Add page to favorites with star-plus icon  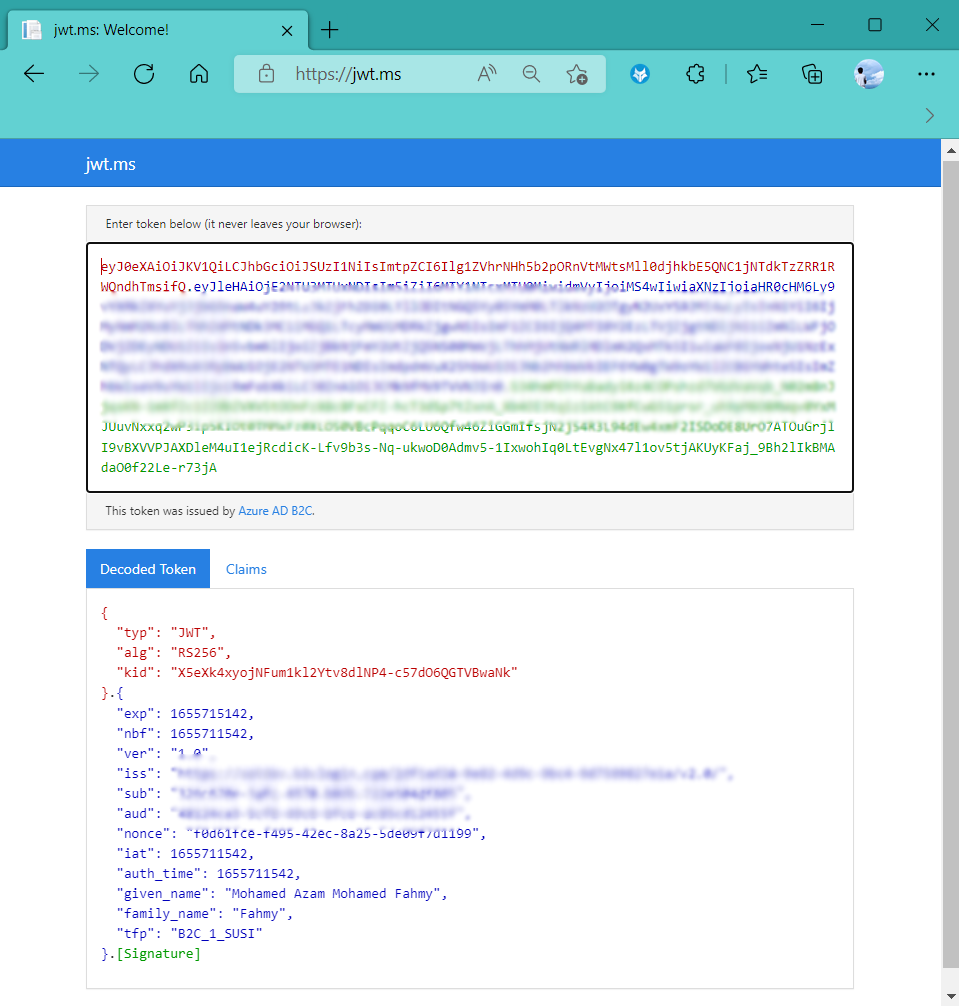(x=577, y=74)
